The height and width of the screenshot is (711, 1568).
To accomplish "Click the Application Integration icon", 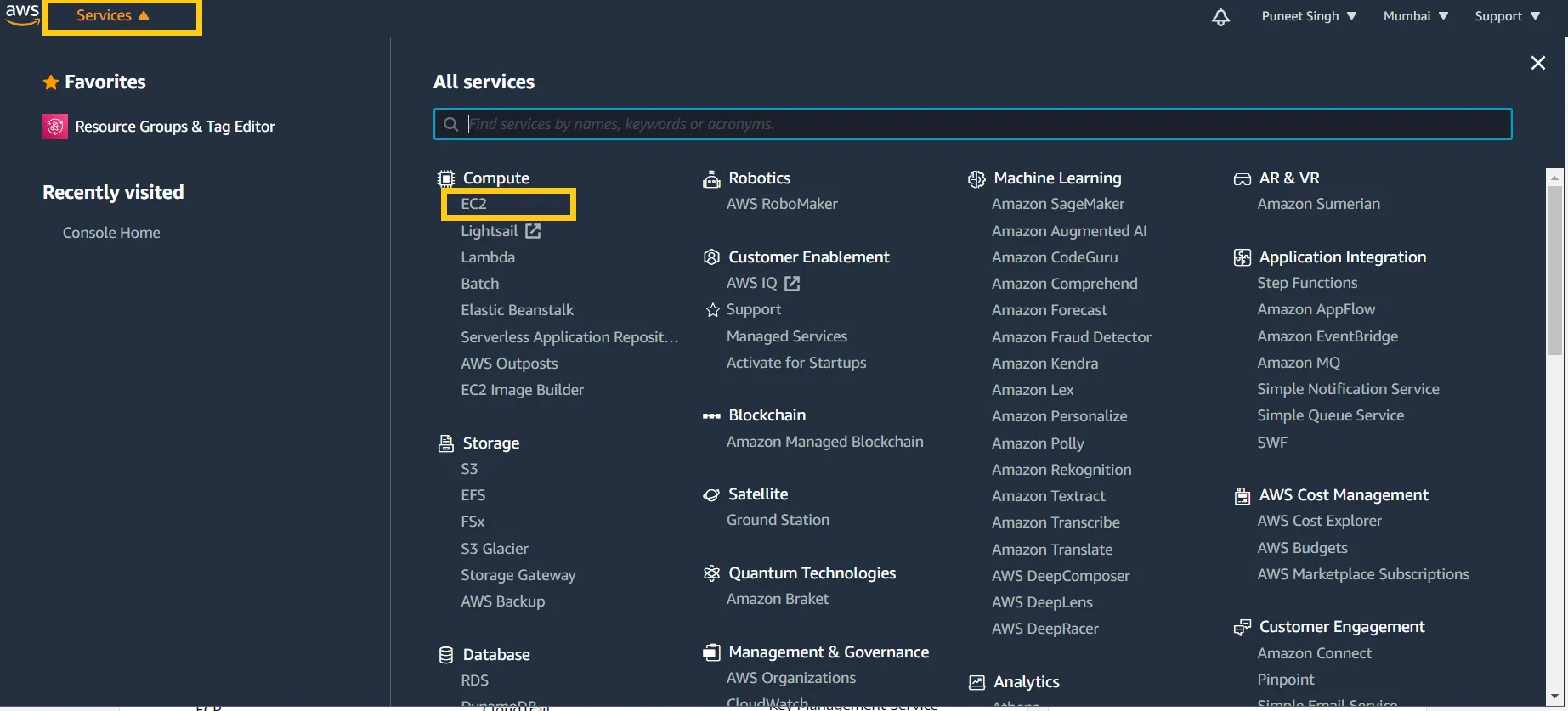I will click(1243, 257).
